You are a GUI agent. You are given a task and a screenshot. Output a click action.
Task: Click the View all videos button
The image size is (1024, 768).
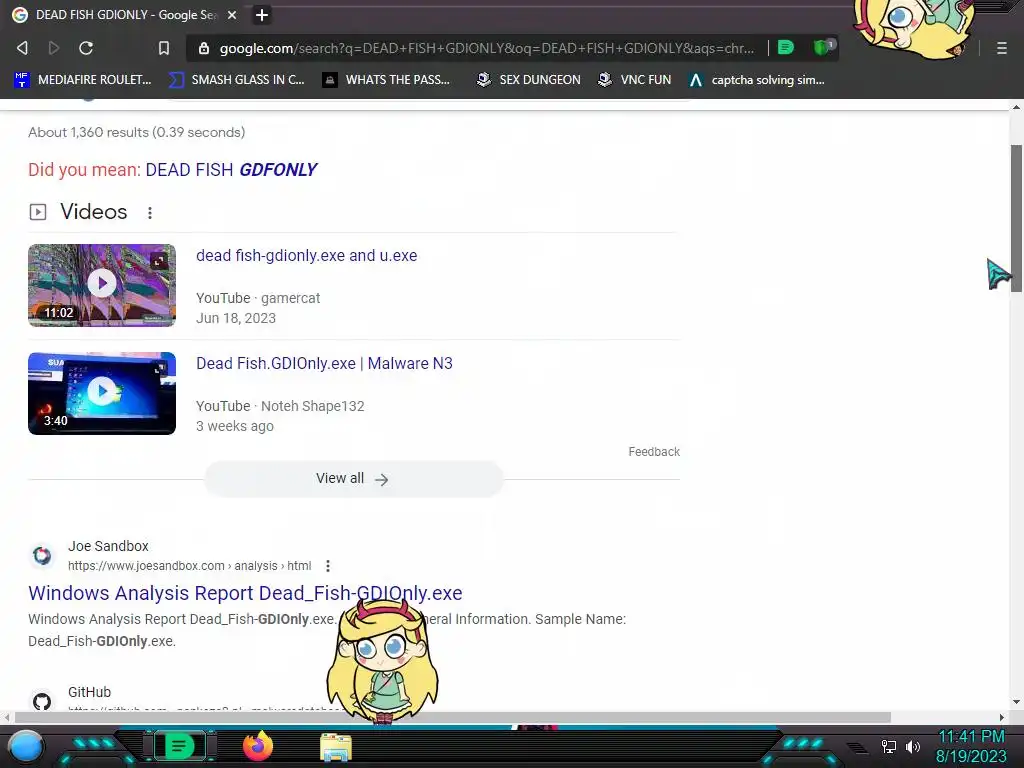pyautogui.click(x=353, y=479)
